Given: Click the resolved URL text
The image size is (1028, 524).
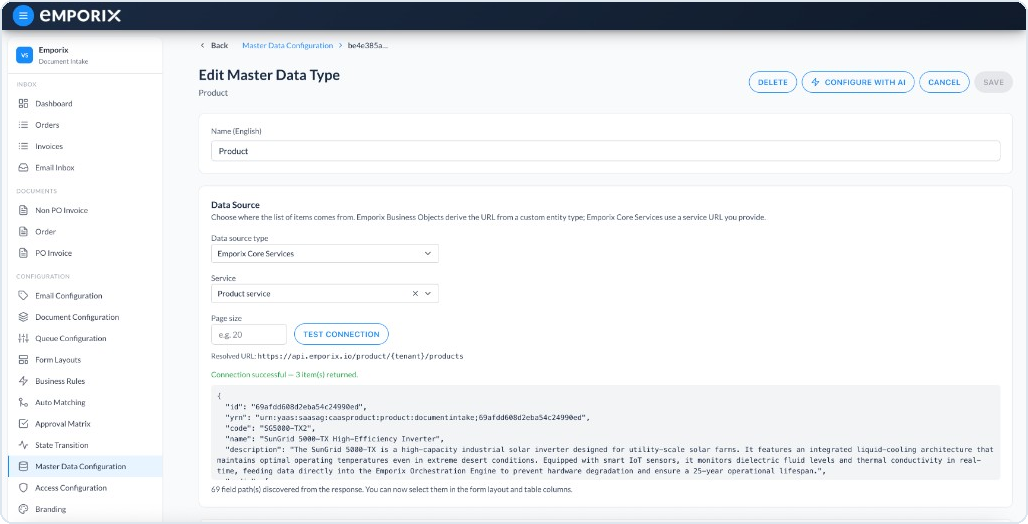Looking at the screenshot, I should point(360,356).
